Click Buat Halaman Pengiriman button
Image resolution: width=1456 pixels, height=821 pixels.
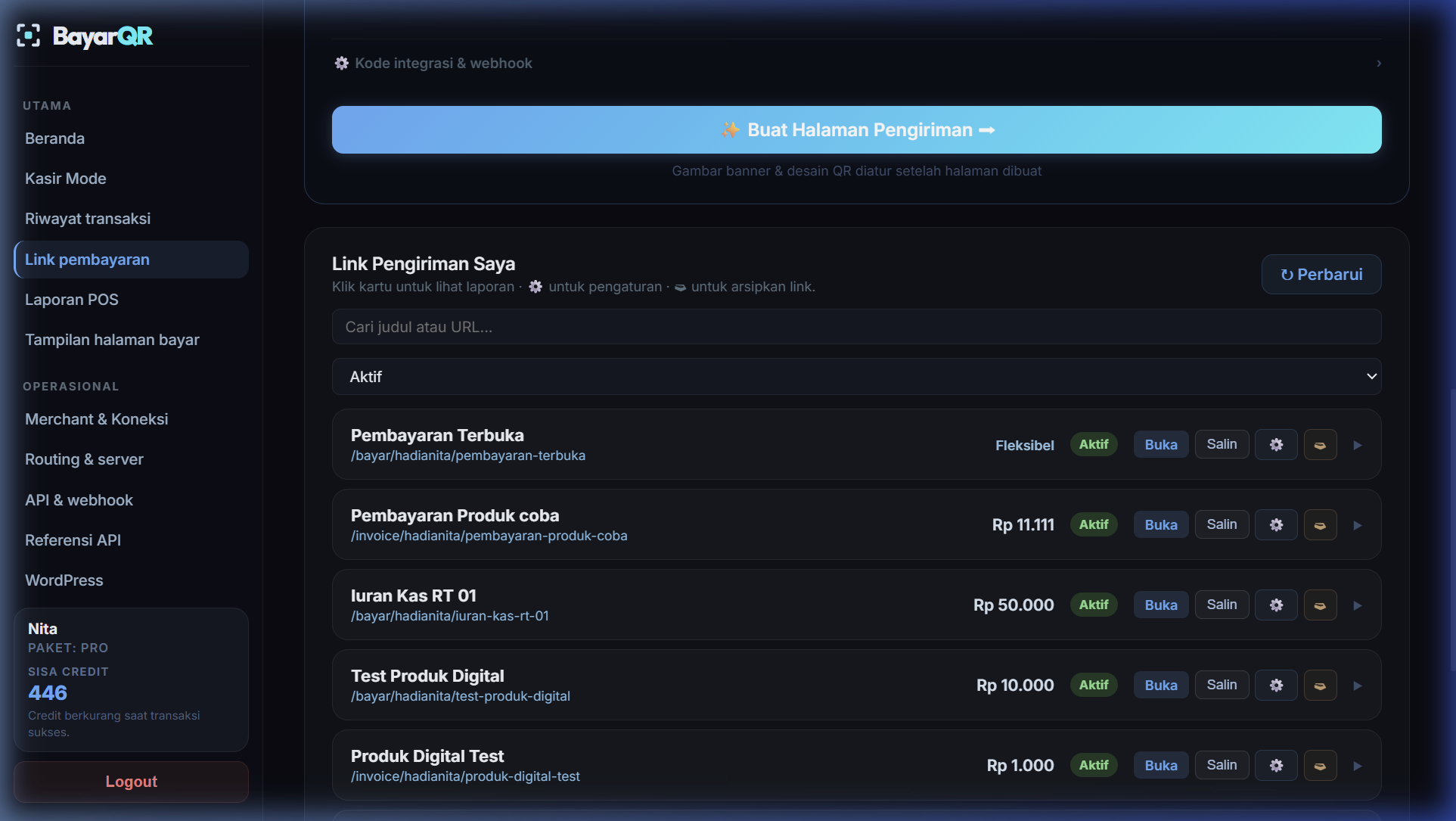click(x=856, y=130)
